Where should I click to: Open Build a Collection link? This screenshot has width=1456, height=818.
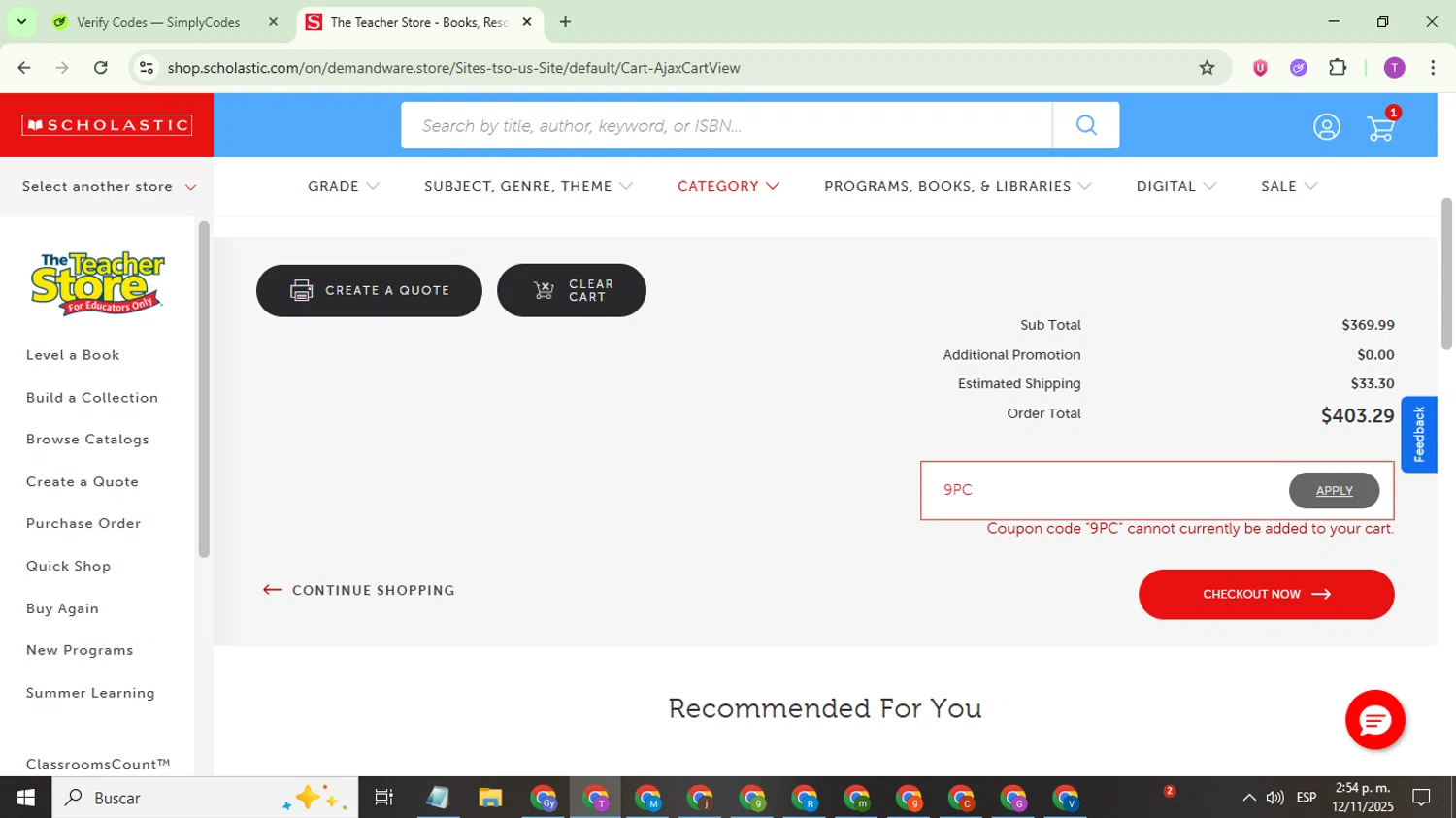coord(92,398)
